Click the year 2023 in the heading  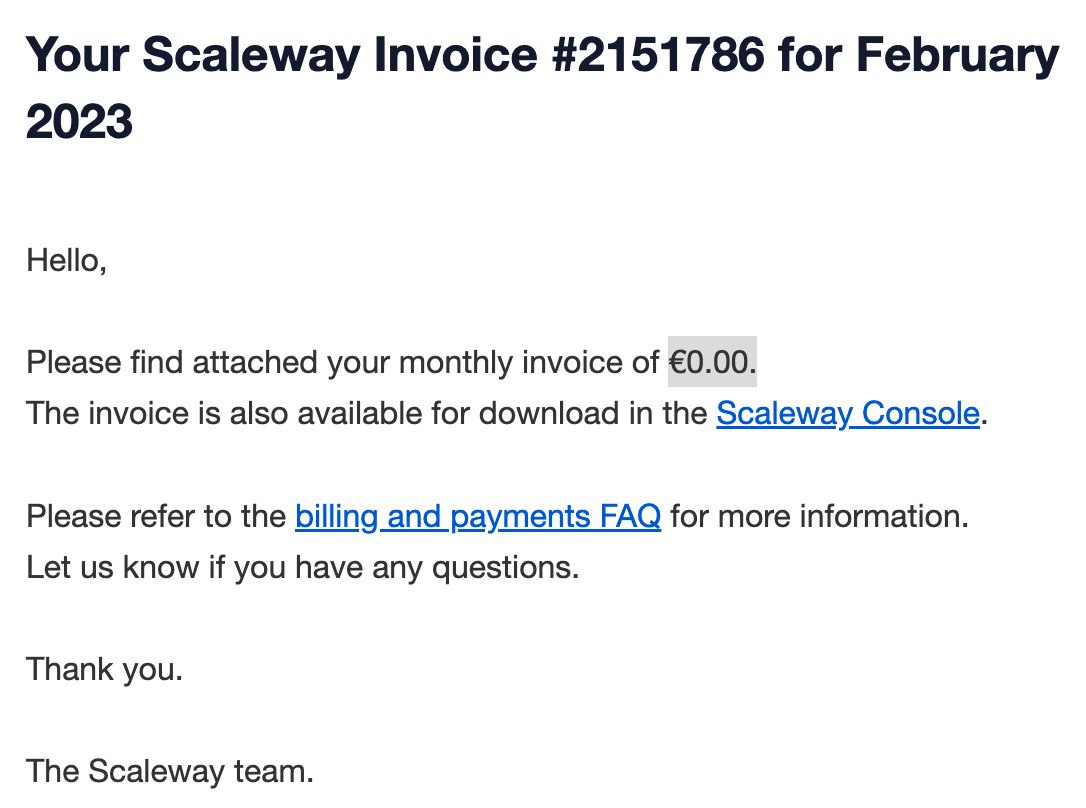point(79,123)
